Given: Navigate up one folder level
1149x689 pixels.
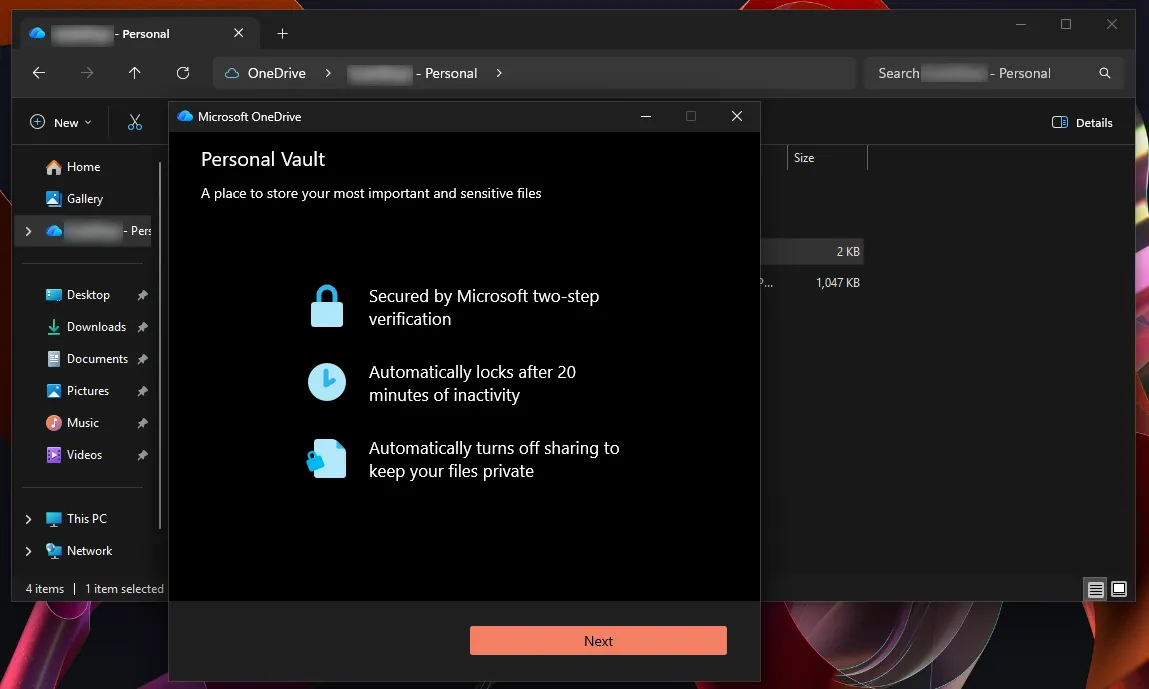Looking at the screenshot, I should 134,73.
